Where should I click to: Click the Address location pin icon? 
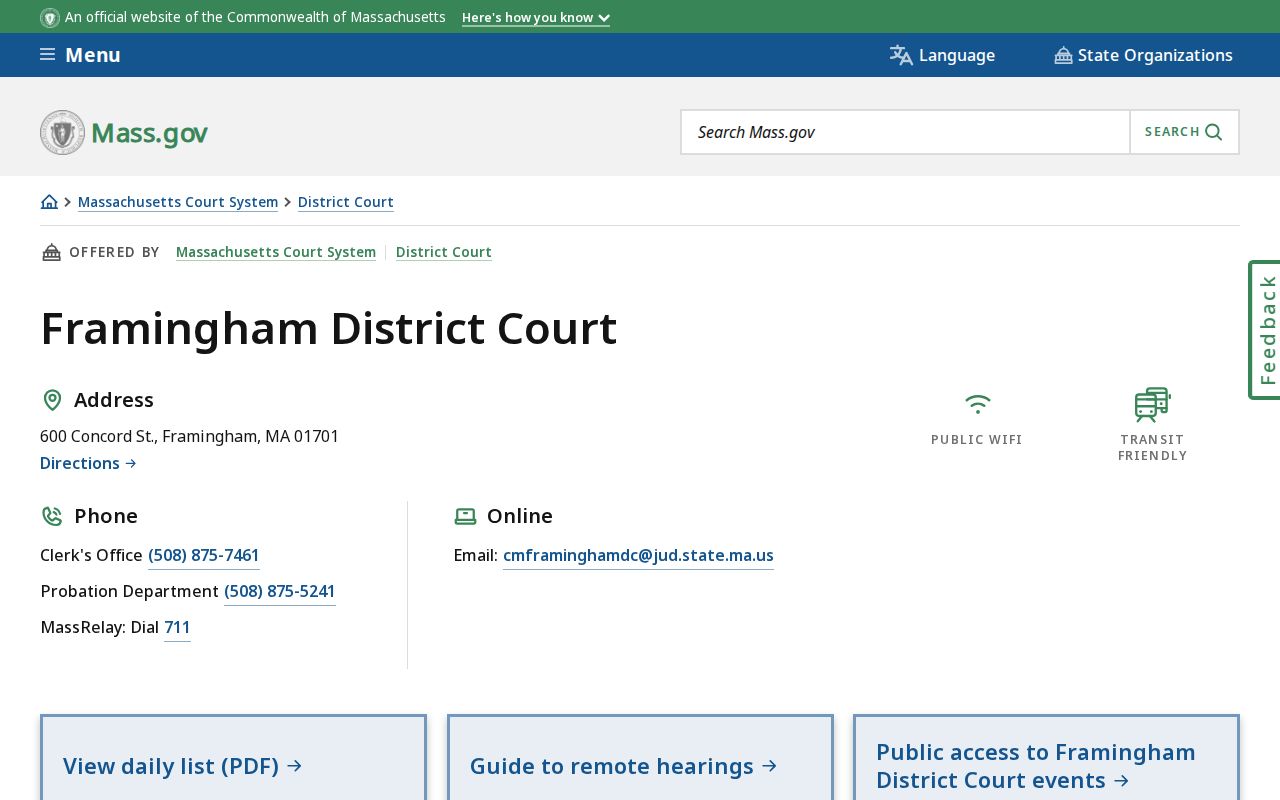click(52, 400)
